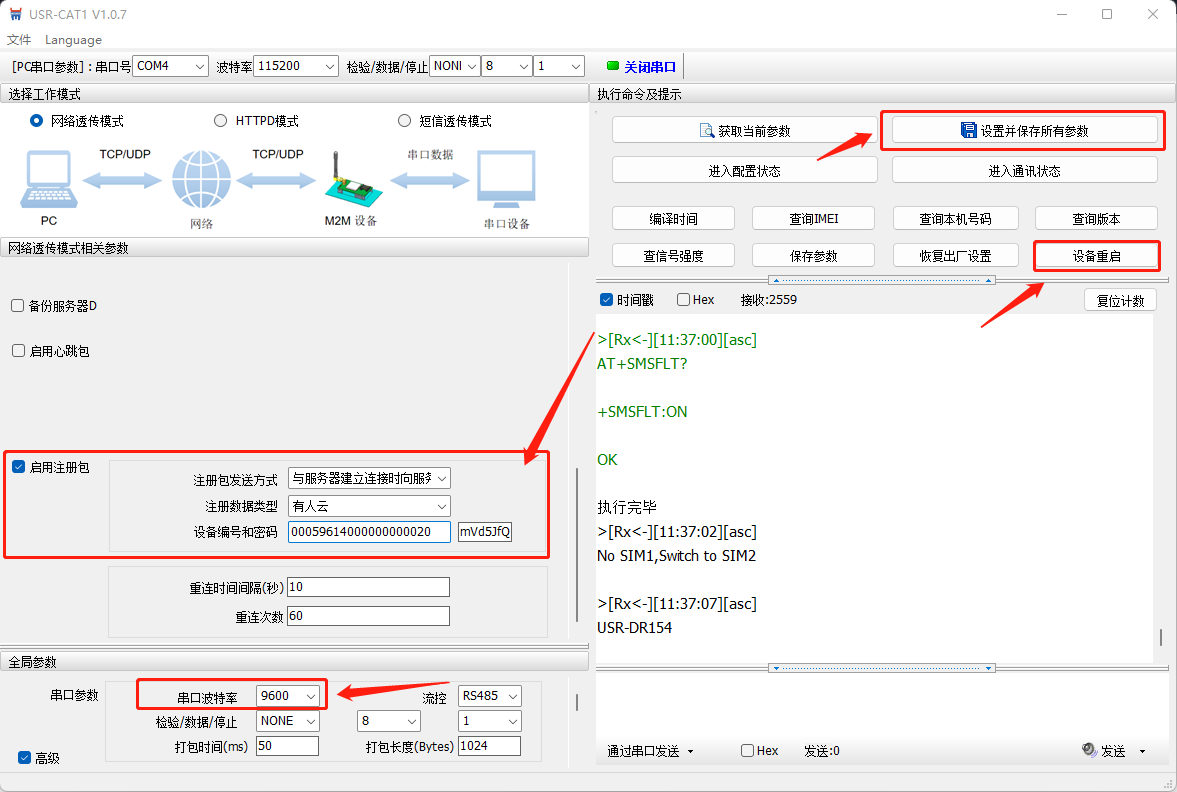1177x792 pixels.
Task: Click the 获取当前参数 search icon button
Action: (744, 131)
